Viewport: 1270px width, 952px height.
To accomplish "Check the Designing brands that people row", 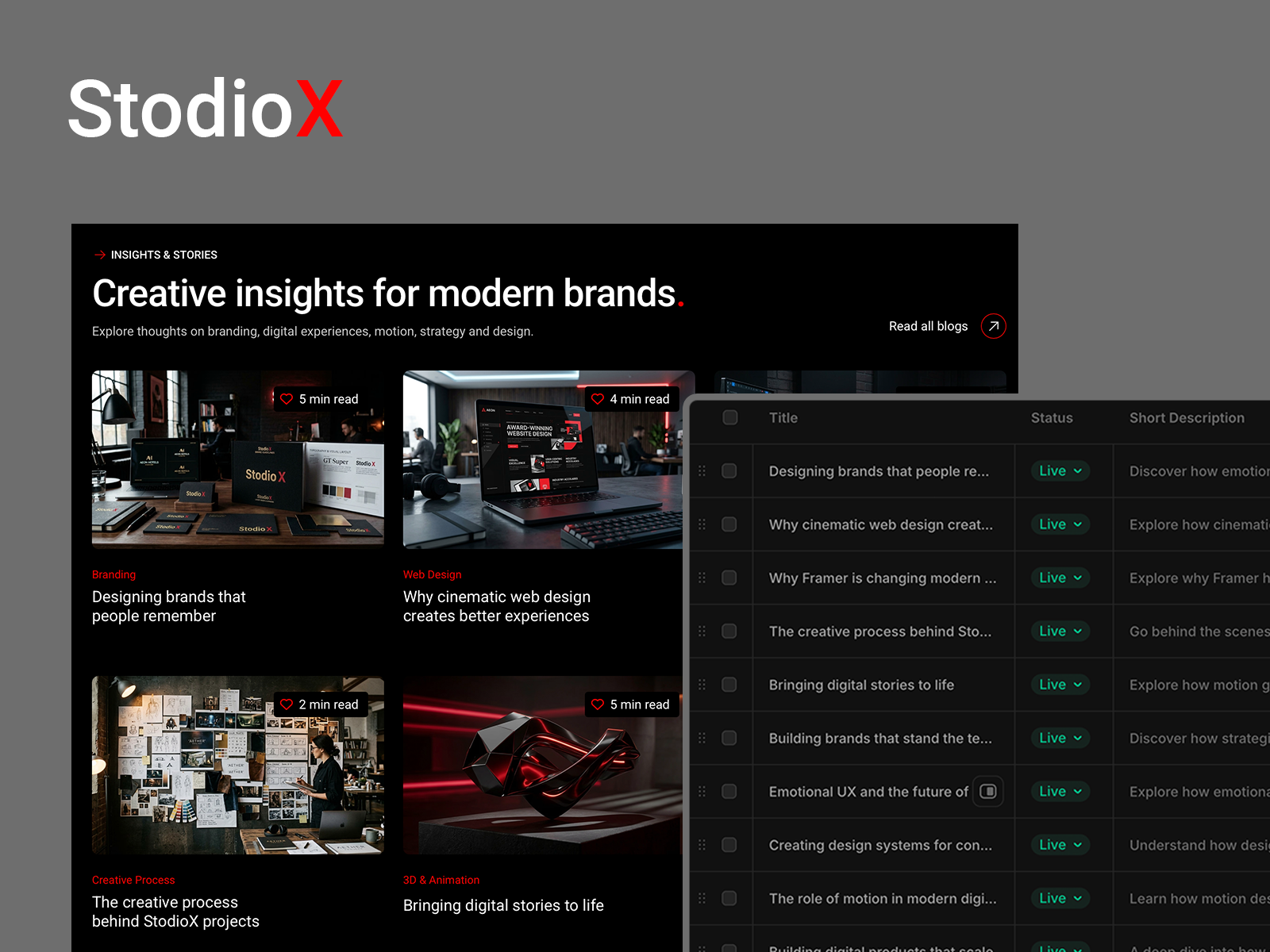I will [x=729, y=471].
